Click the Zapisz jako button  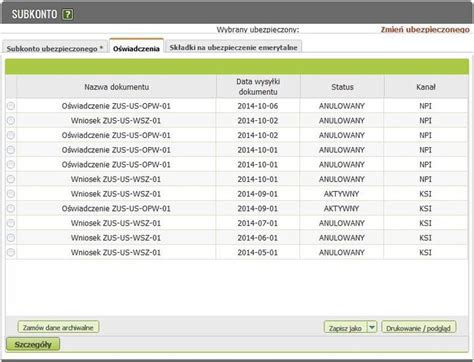[346, 328]
